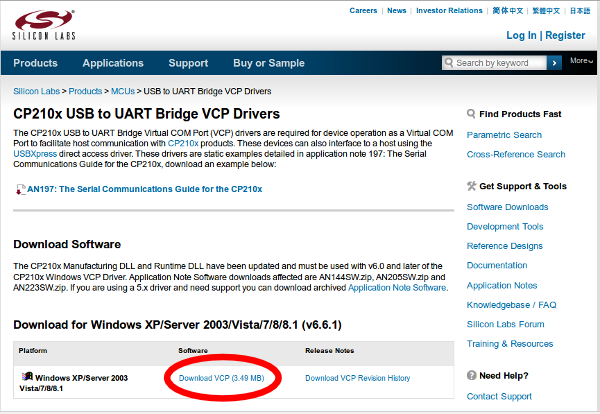Viewport: 600px width, 414px height.
Task: Expand the More dropdown in navigation bar
Action: [x=581, y=60]
